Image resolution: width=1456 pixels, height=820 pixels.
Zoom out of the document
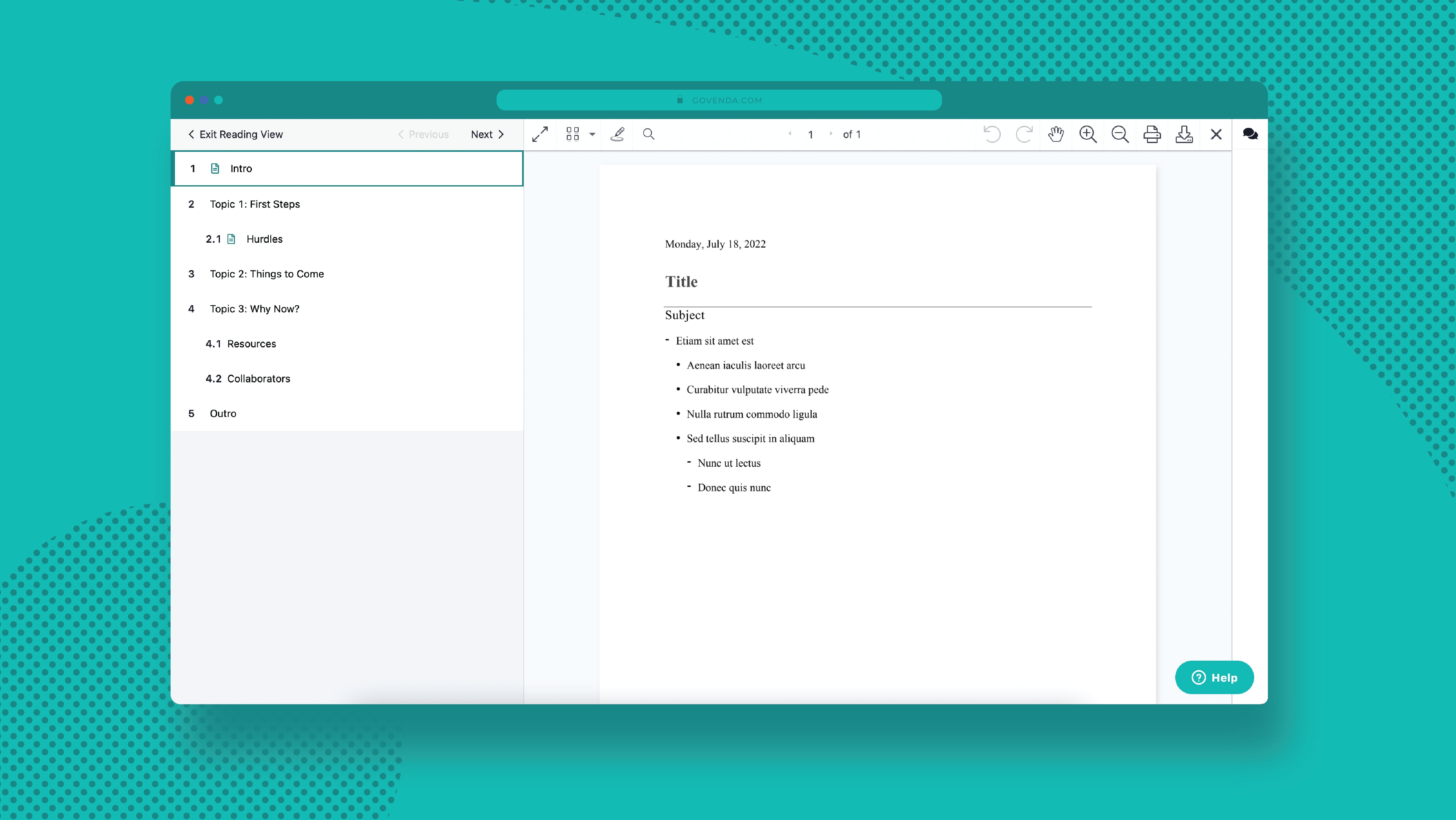coord(1120,134)
